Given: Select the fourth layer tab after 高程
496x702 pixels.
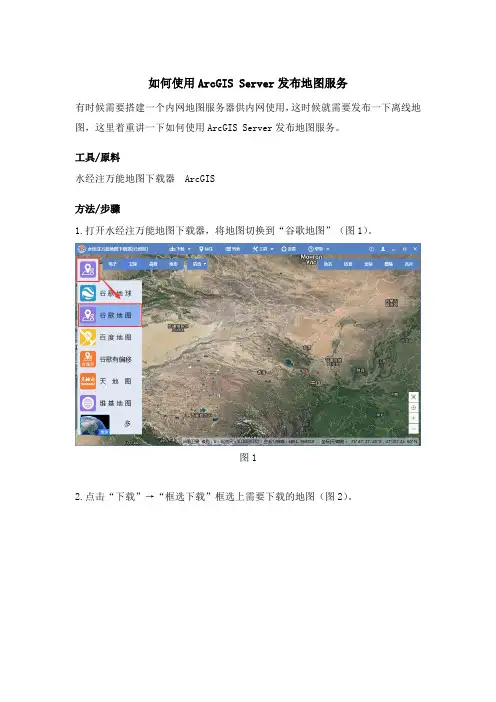Looking at the screenshot, I should [x=173, y=264].
